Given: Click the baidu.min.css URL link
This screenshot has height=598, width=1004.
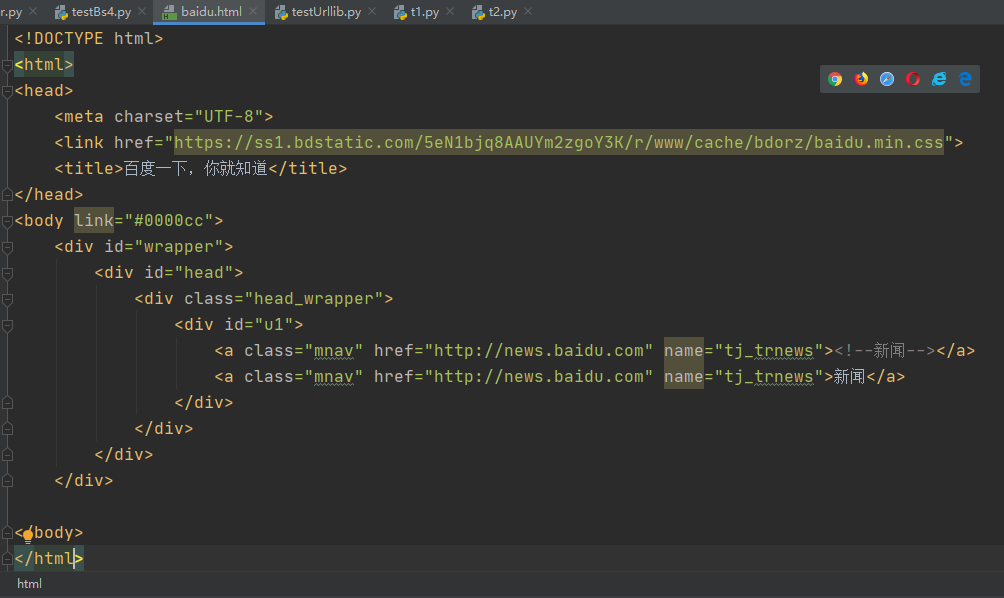Looking at the screenshot, I should tap(558, 142).
